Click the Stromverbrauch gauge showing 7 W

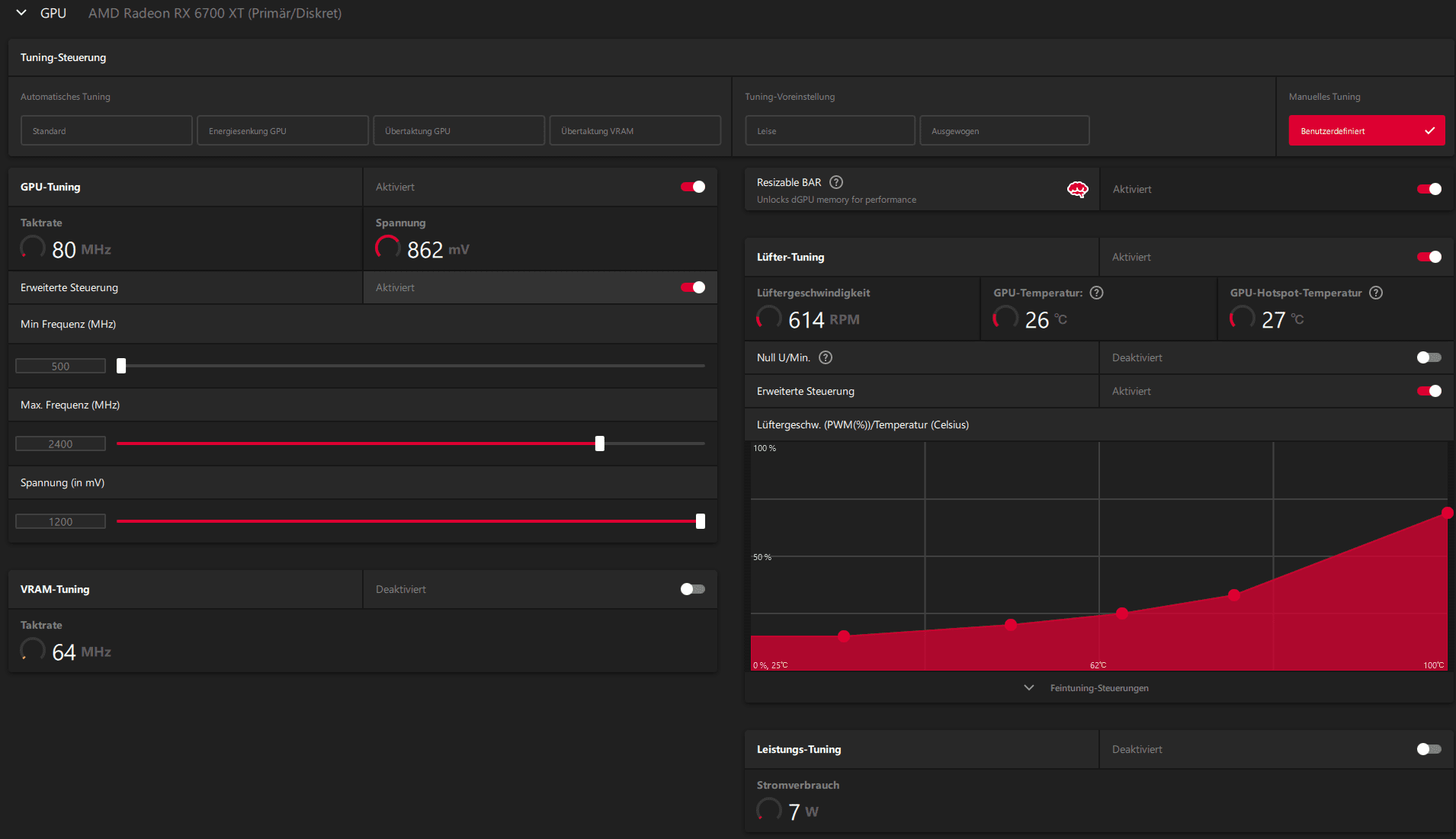769,811
